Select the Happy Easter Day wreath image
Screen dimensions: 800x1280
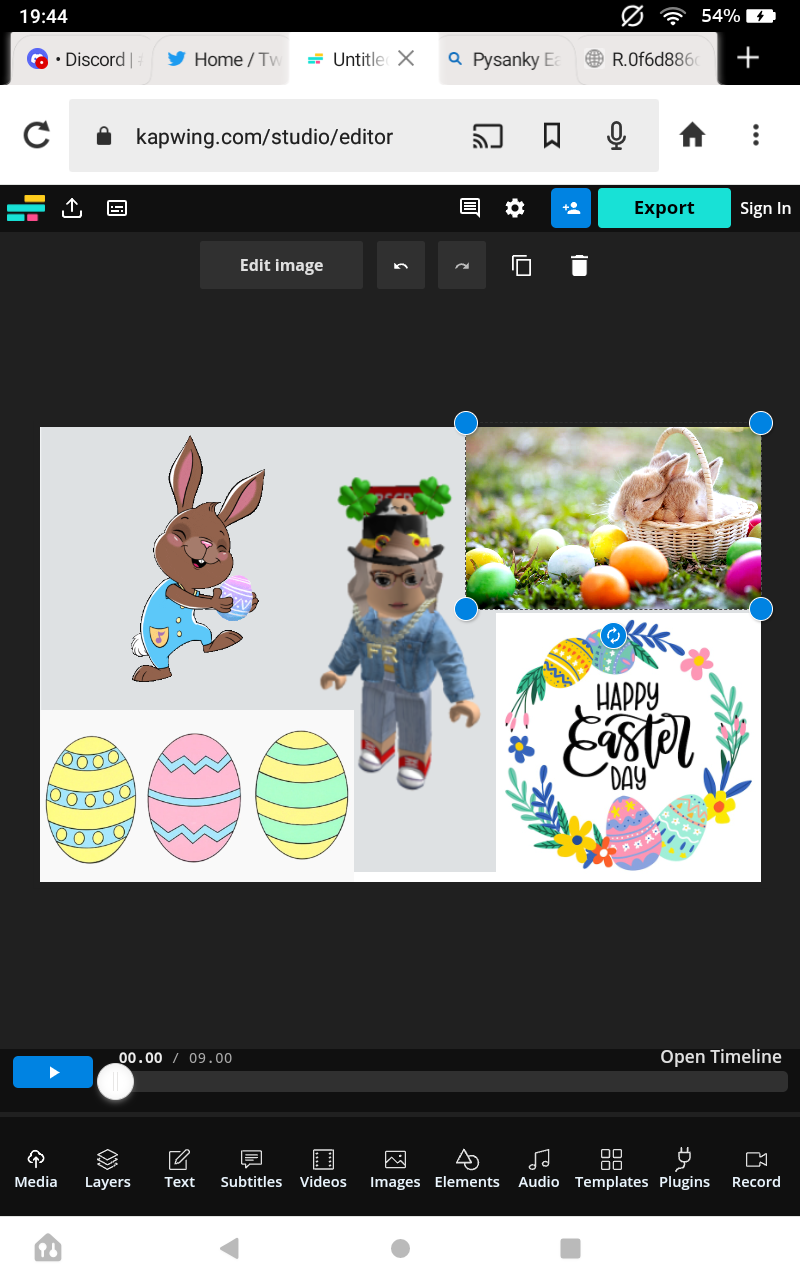click(x=628, y=746)
